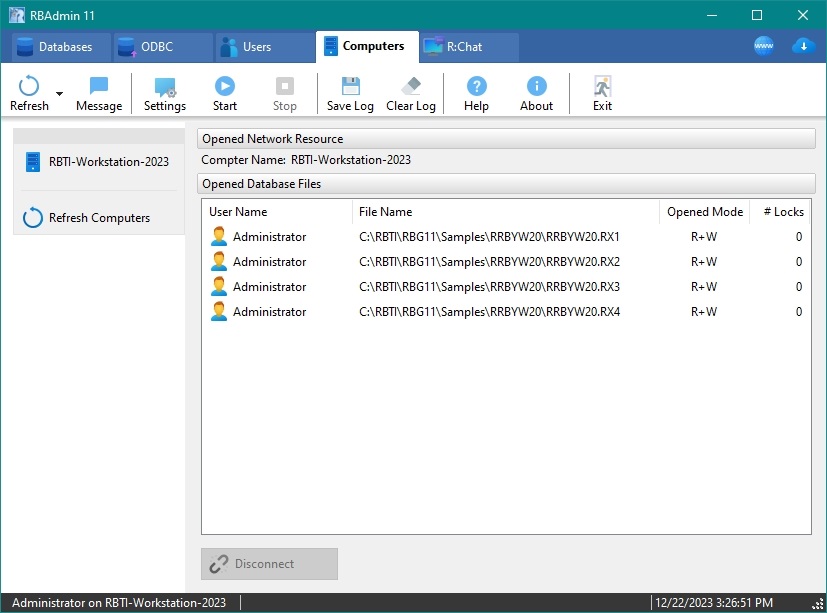Click file path ending RRBYW20.RX4
Screen dimensions: 827x613
click(x=489, y=312)
